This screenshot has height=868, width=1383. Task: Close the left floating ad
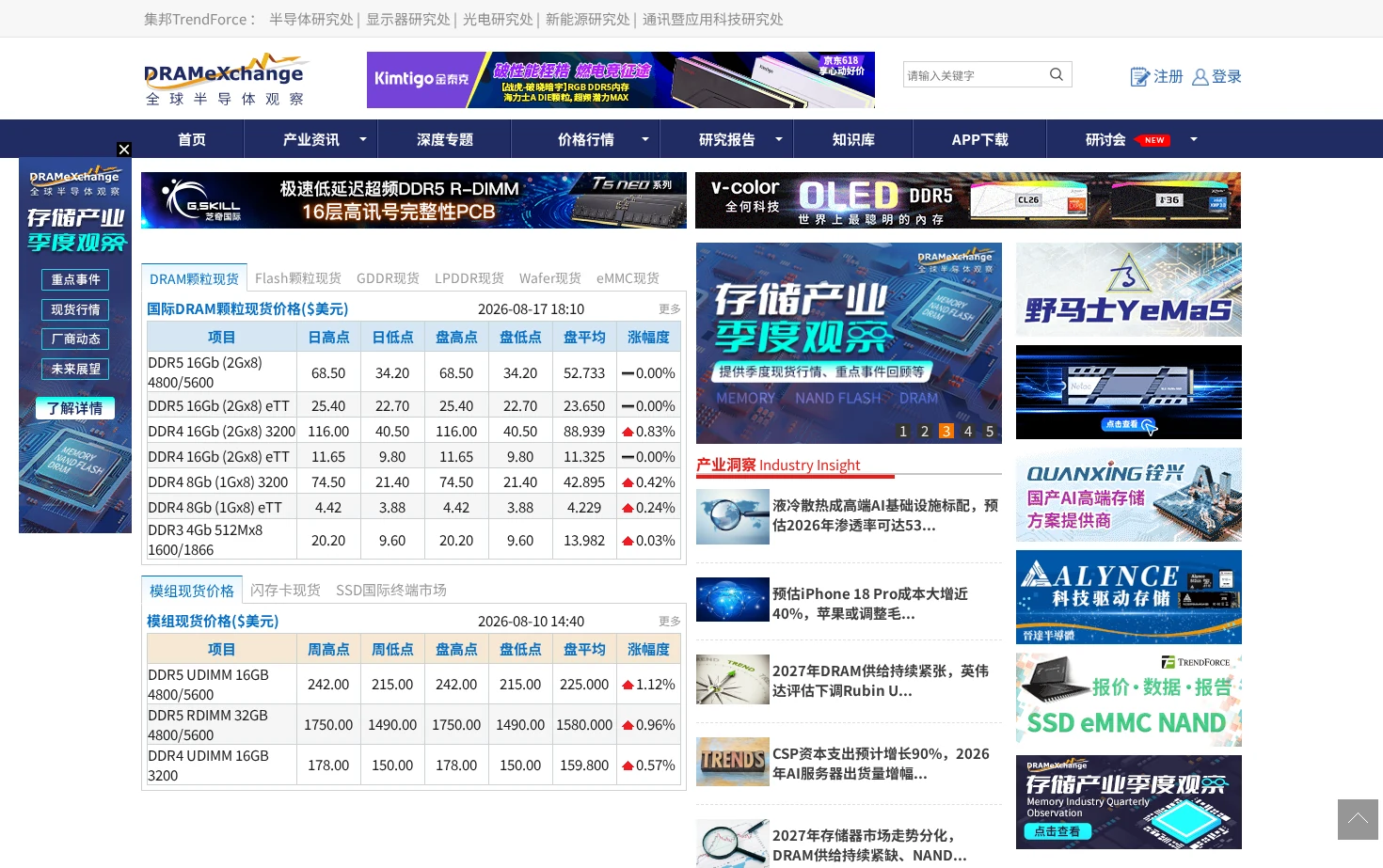point(123,150)
